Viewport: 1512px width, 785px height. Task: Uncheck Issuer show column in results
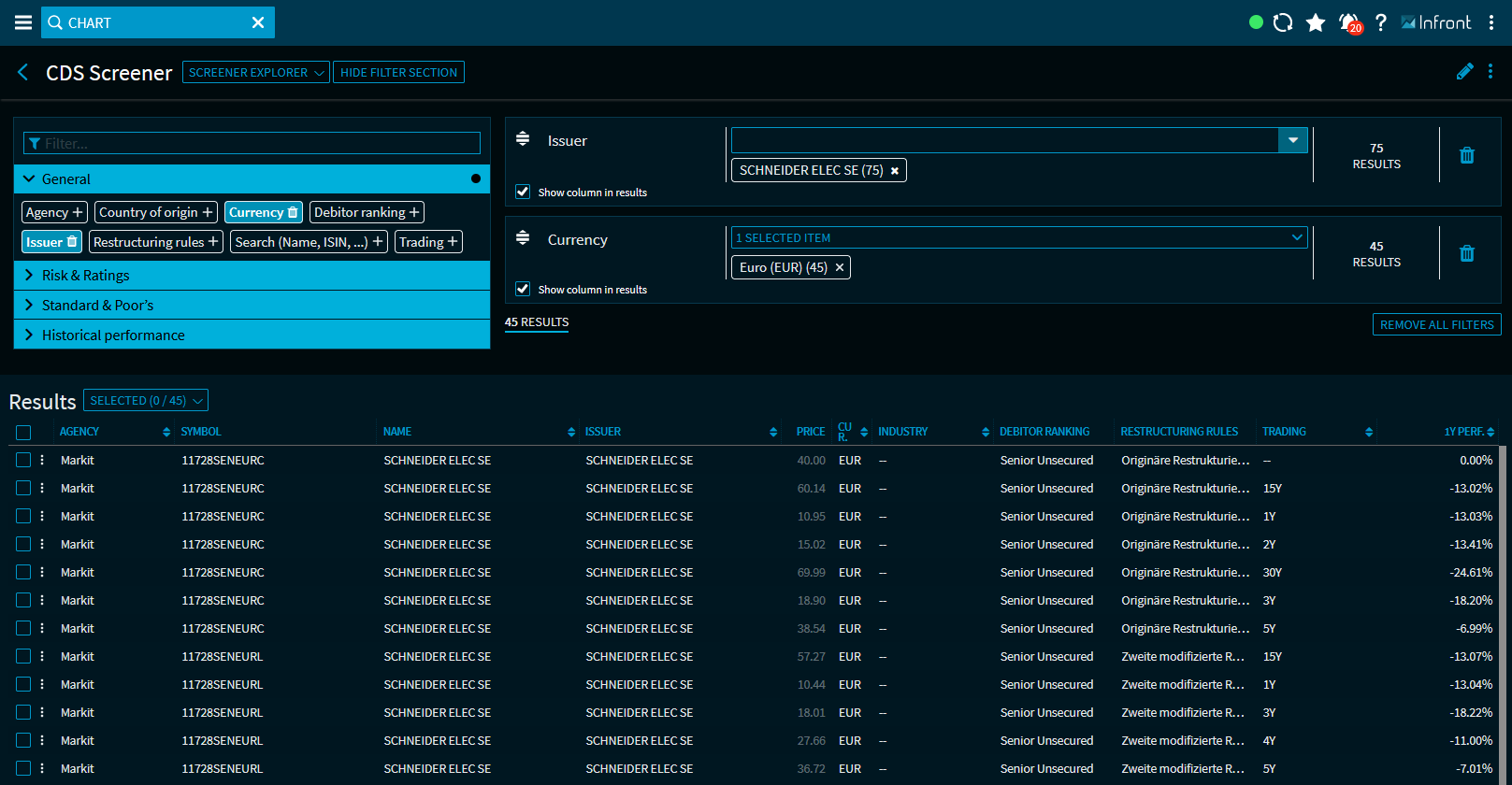click(x=523, y=192)
